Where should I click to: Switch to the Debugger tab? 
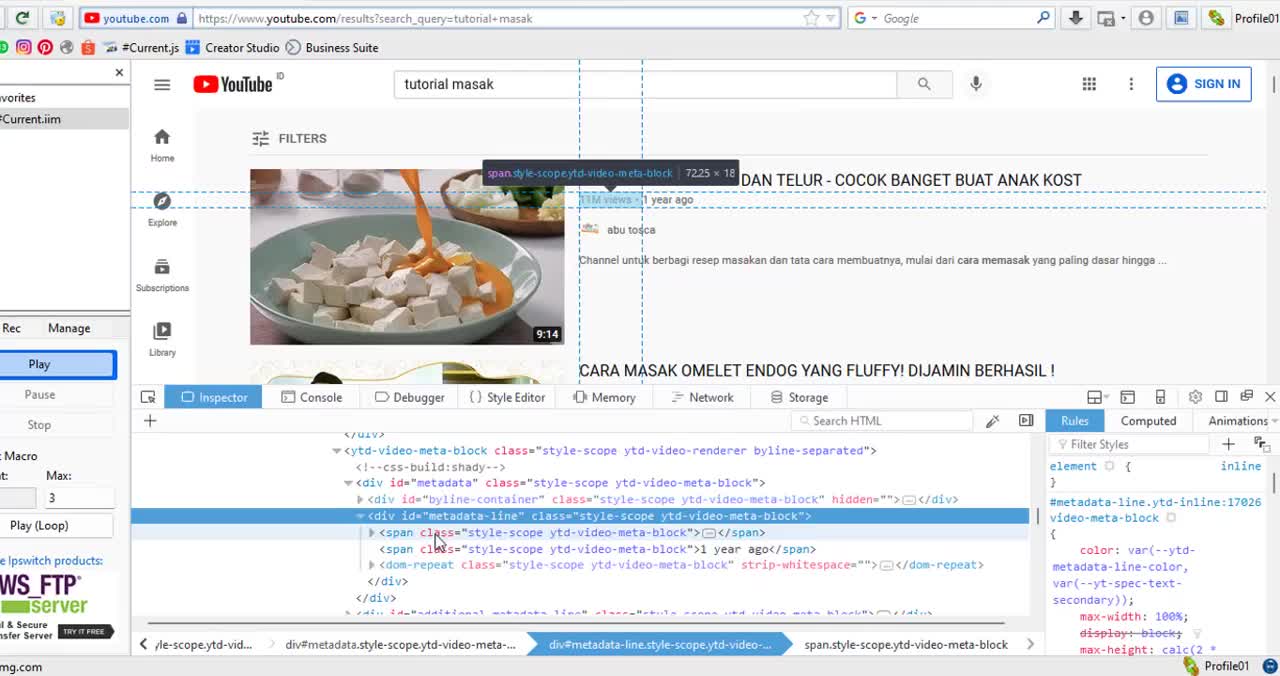coord(409,397)
